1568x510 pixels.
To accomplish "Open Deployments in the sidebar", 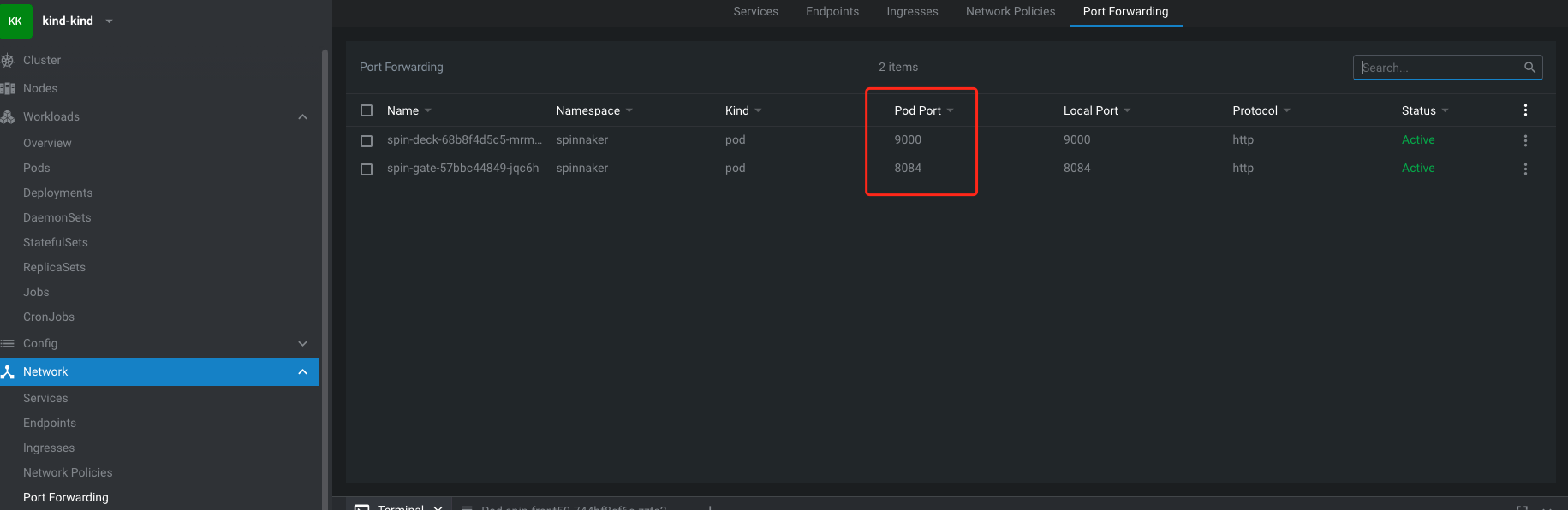I will pos(57,193).
